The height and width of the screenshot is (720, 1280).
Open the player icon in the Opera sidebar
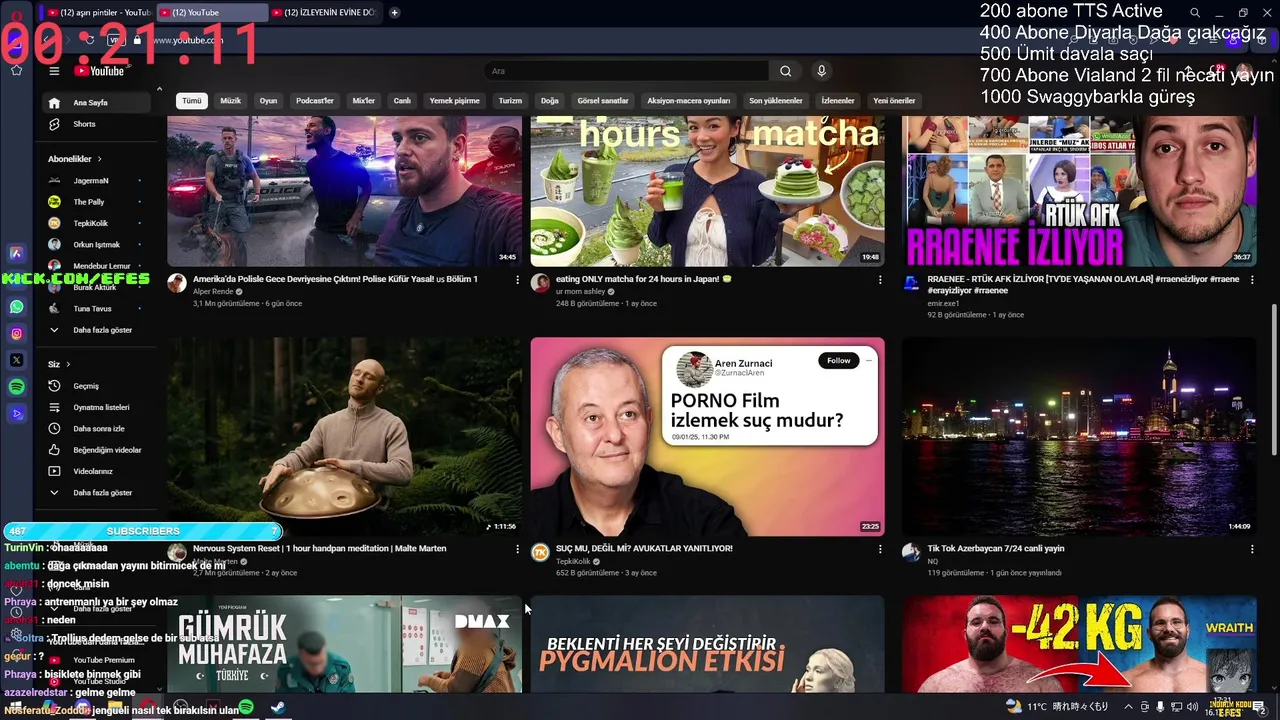tap(16, 413)
